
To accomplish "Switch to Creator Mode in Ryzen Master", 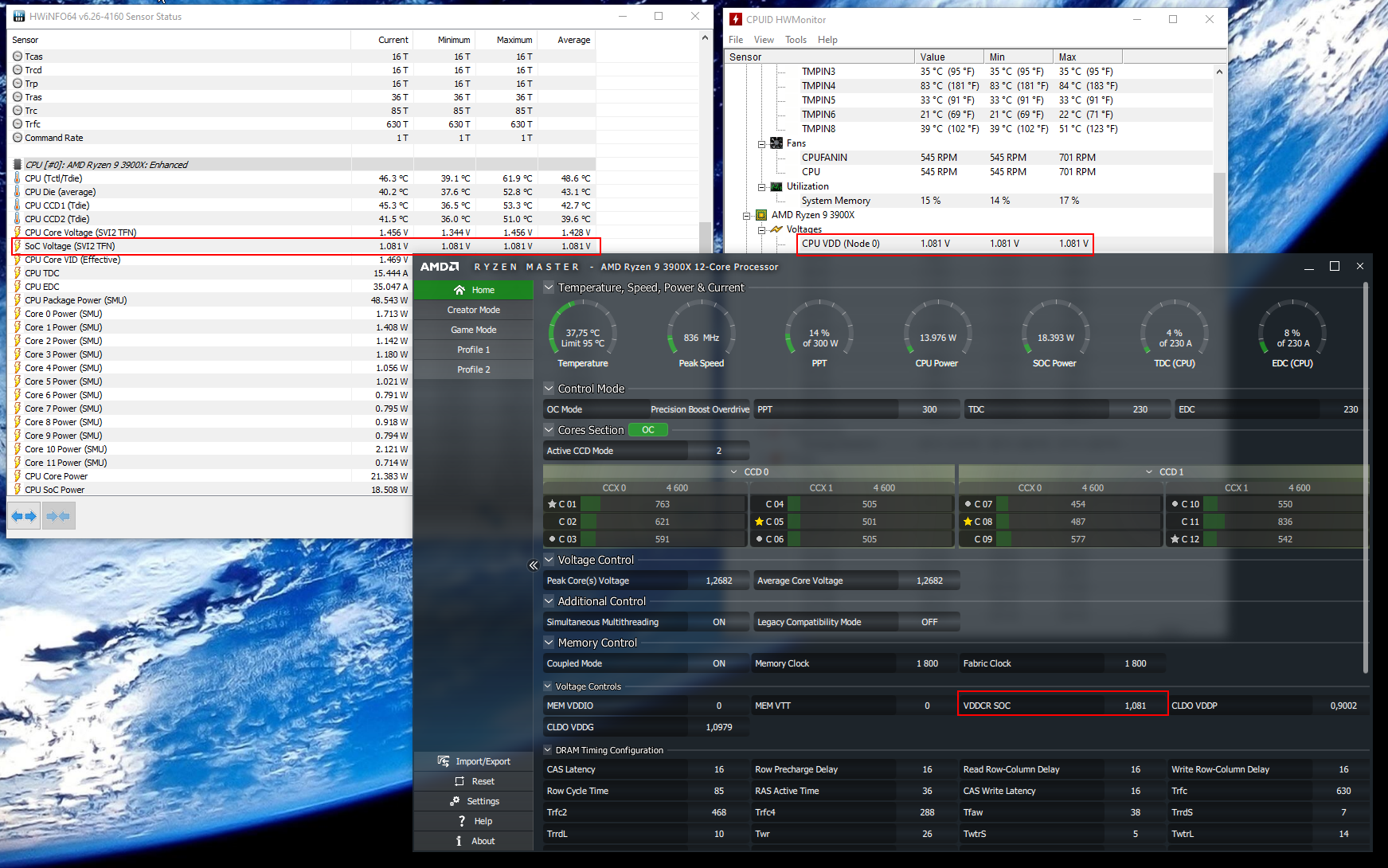I will pyautogui.click(x=473, y=310).
